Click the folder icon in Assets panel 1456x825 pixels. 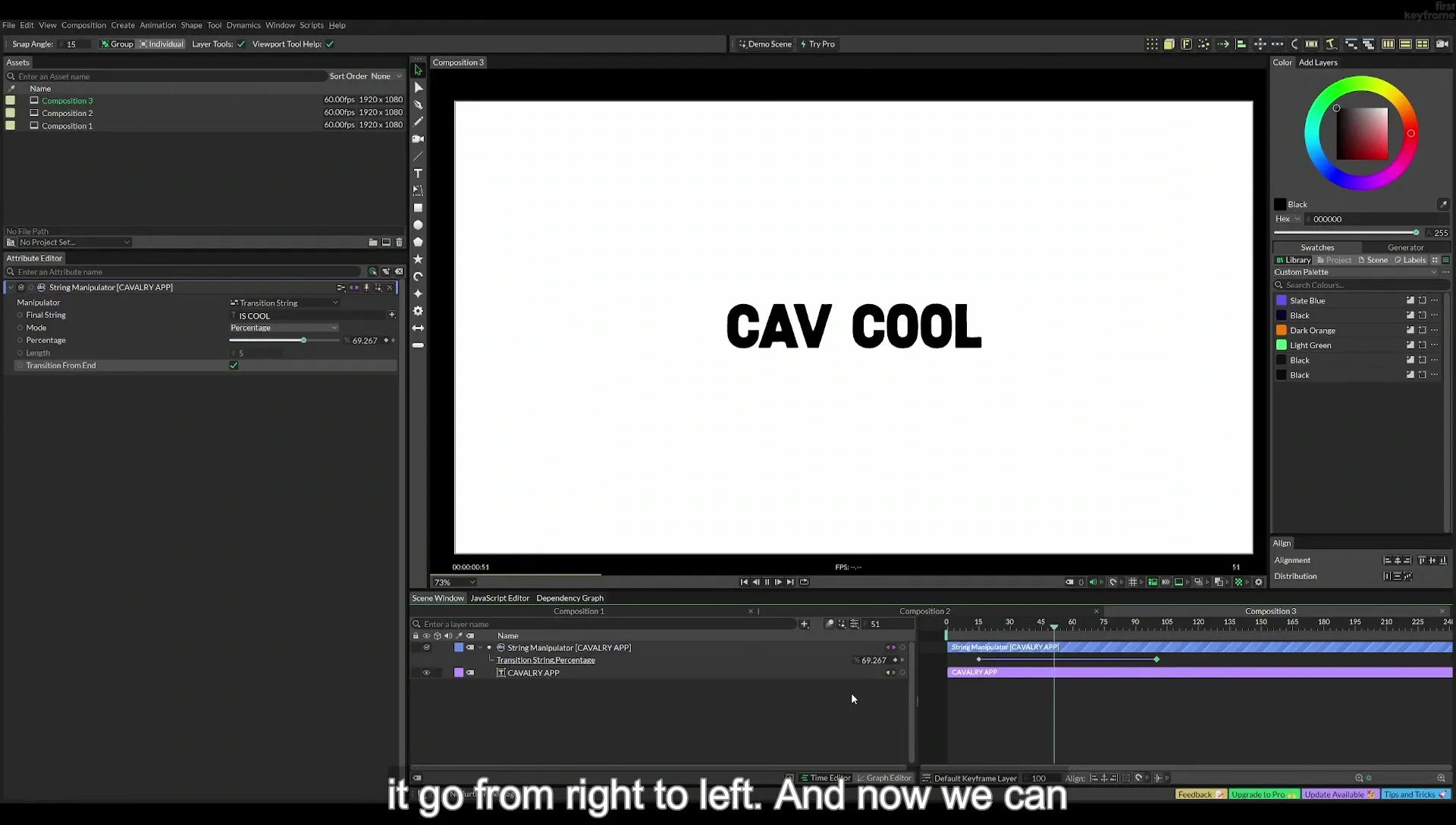pyautogui.click(x=373, y=243)
